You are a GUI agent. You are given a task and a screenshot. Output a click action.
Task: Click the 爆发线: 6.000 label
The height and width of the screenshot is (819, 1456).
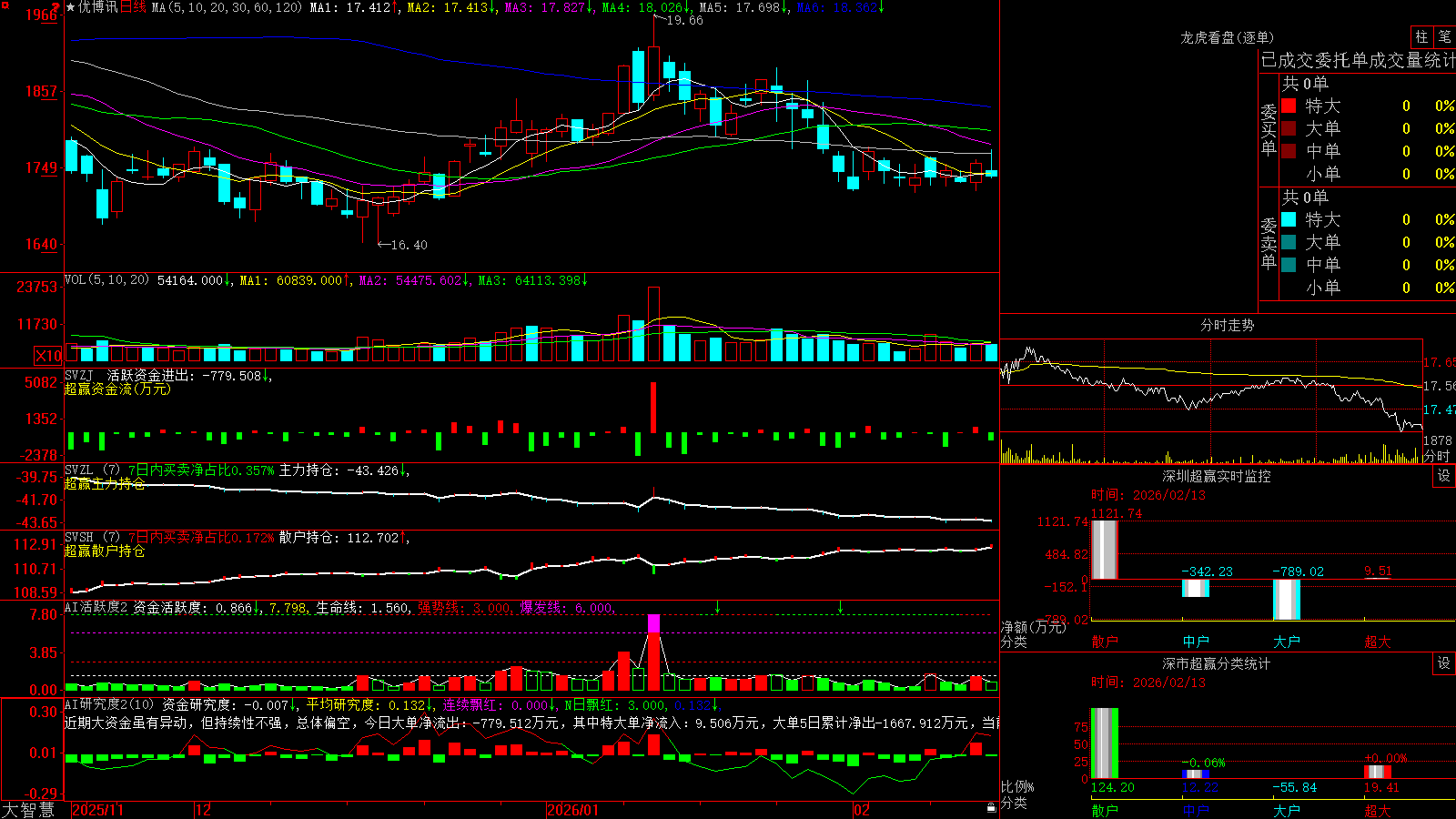[x=565, y=608]
